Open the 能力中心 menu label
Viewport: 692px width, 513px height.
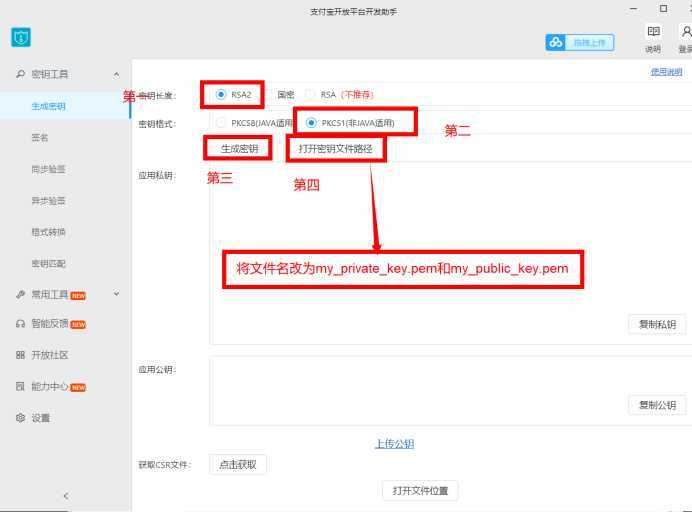point(49,386)
